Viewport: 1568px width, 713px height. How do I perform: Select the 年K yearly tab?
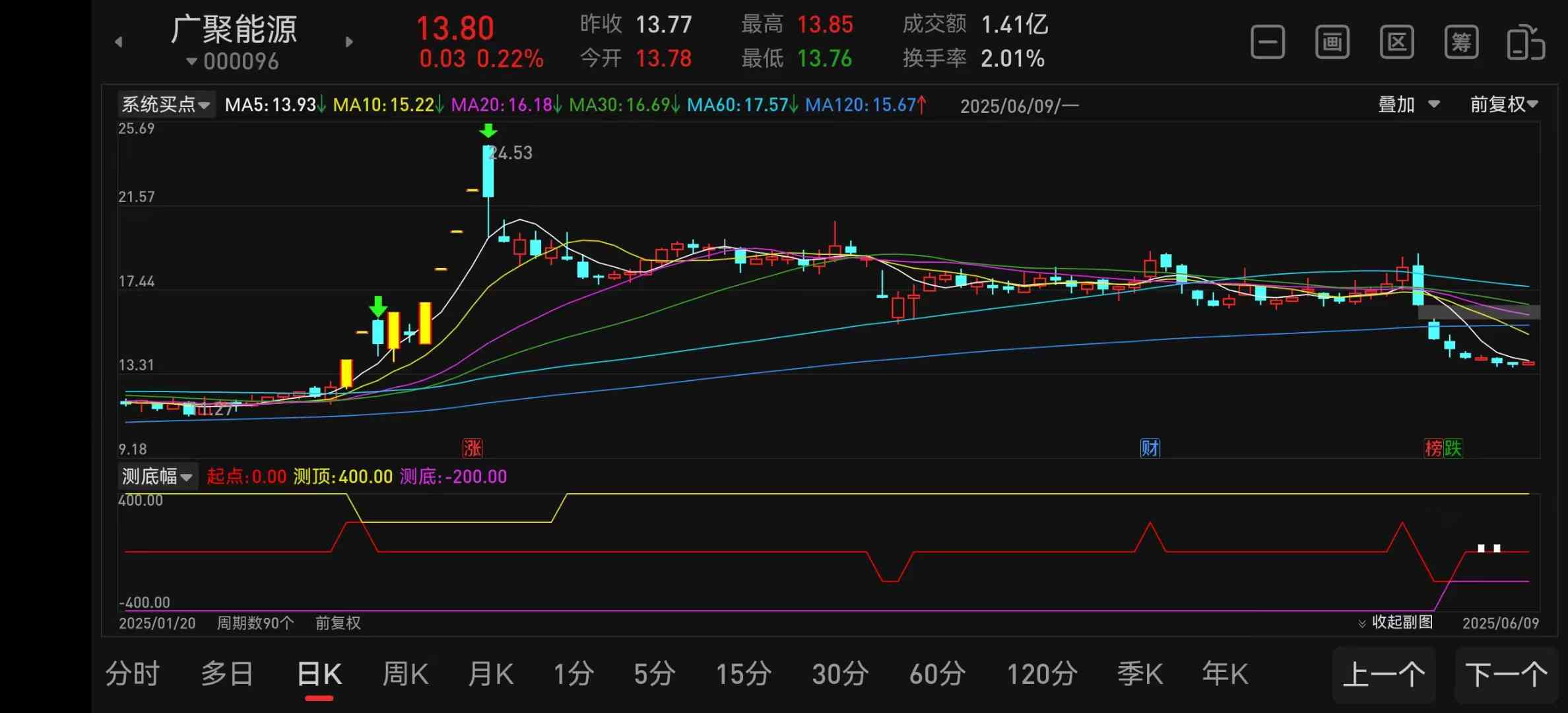pyautogui.click(x=1225, y=674)
